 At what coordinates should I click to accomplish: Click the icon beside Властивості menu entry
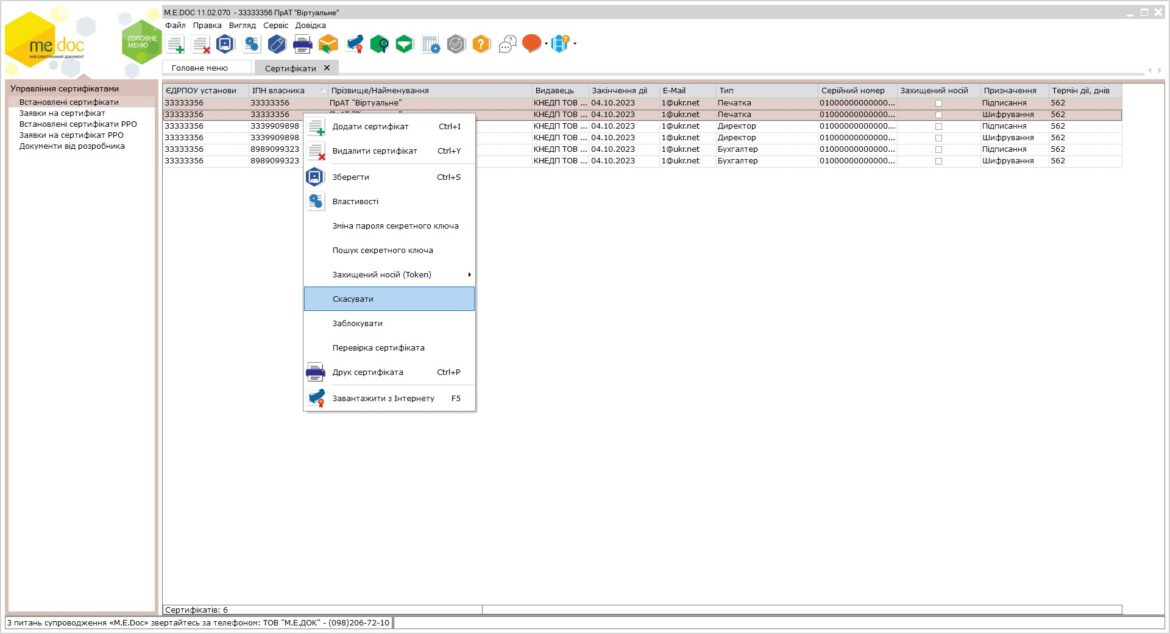[316, 201]
